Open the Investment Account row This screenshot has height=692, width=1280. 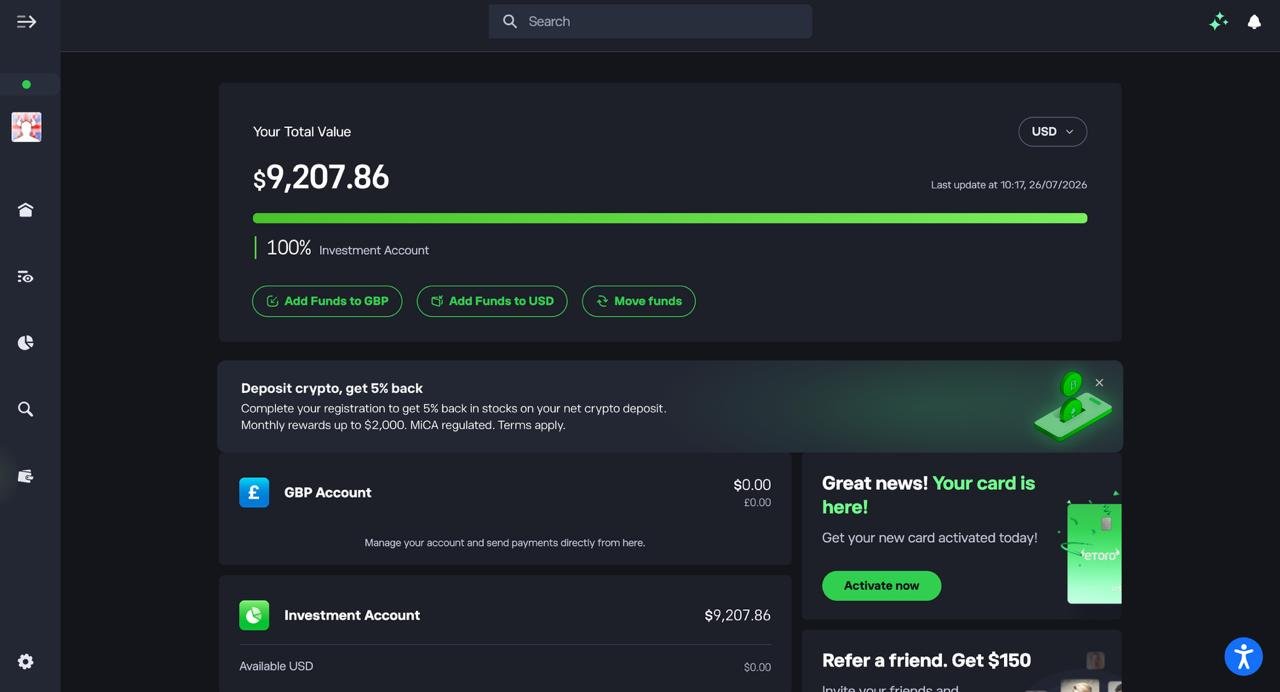tap(505, 615)
